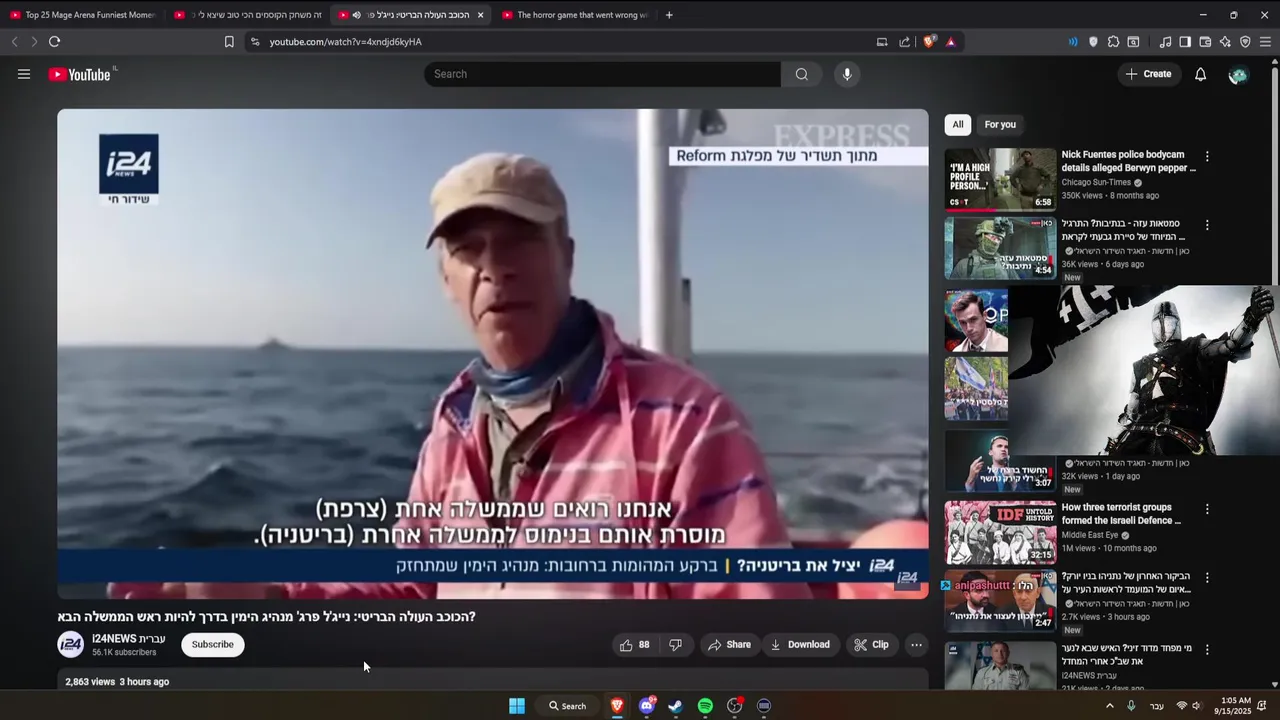Open the clock and date panel
The image size is (1280, 720).
pos(1232,706)
